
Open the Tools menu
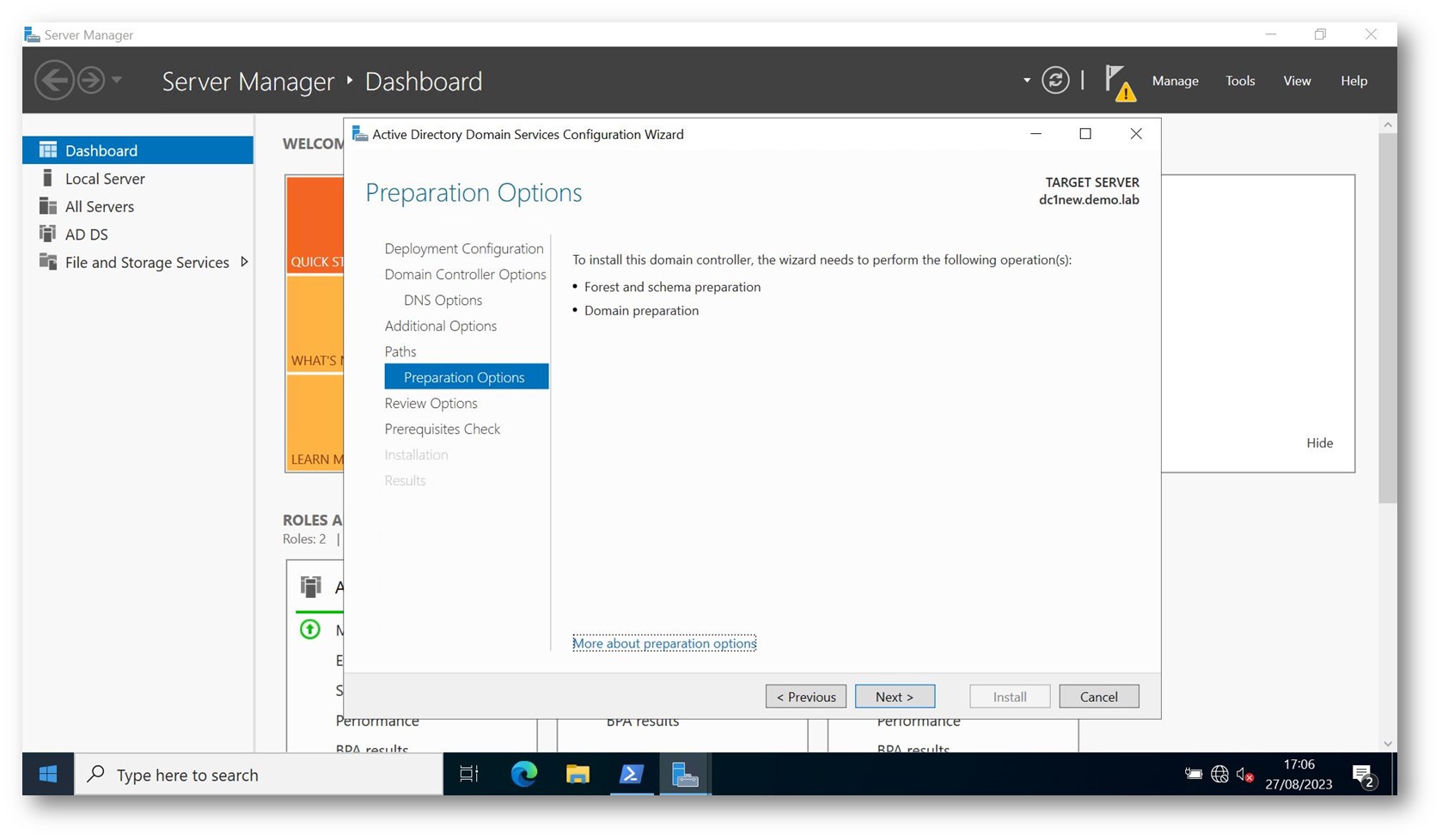click(x=1239, y=81)
